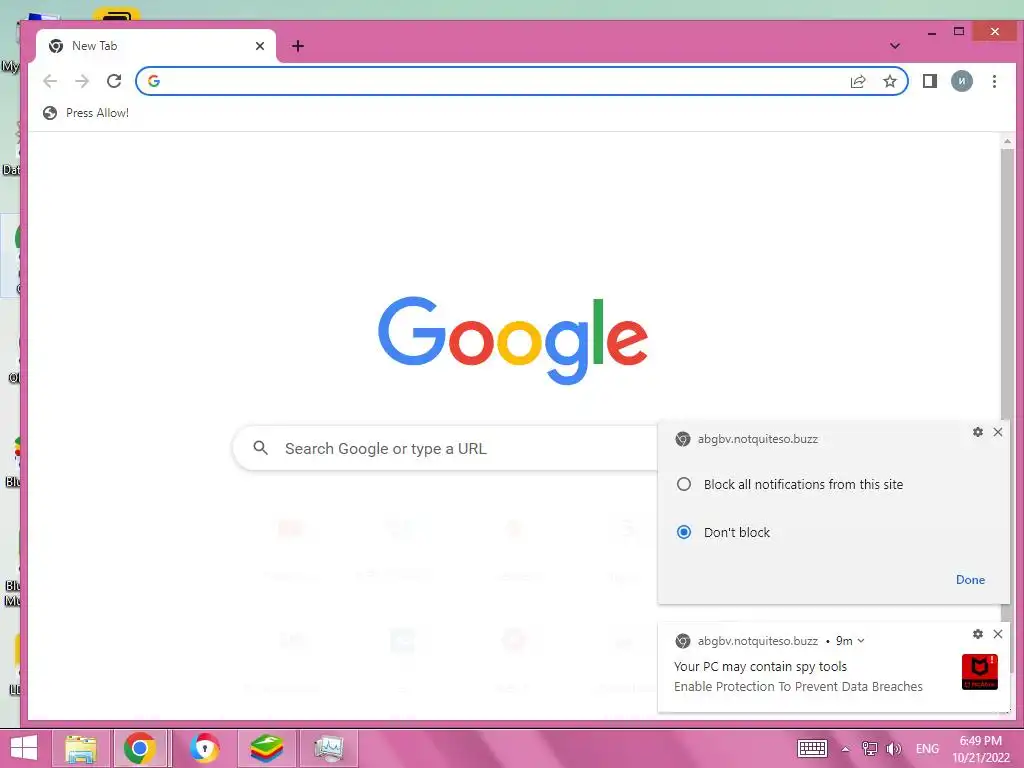Screen dimensions: 1024x768
Task: Click 'Your PC may contain spy tools' text
Action: coord(760,666)
